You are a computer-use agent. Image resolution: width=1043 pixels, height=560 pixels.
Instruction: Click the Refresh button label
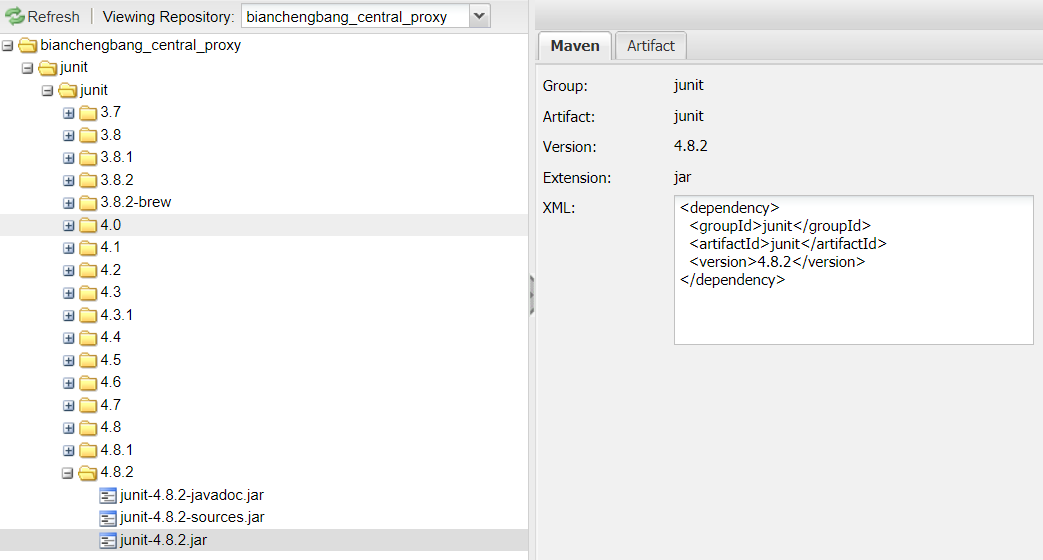(x=53, y=16)
